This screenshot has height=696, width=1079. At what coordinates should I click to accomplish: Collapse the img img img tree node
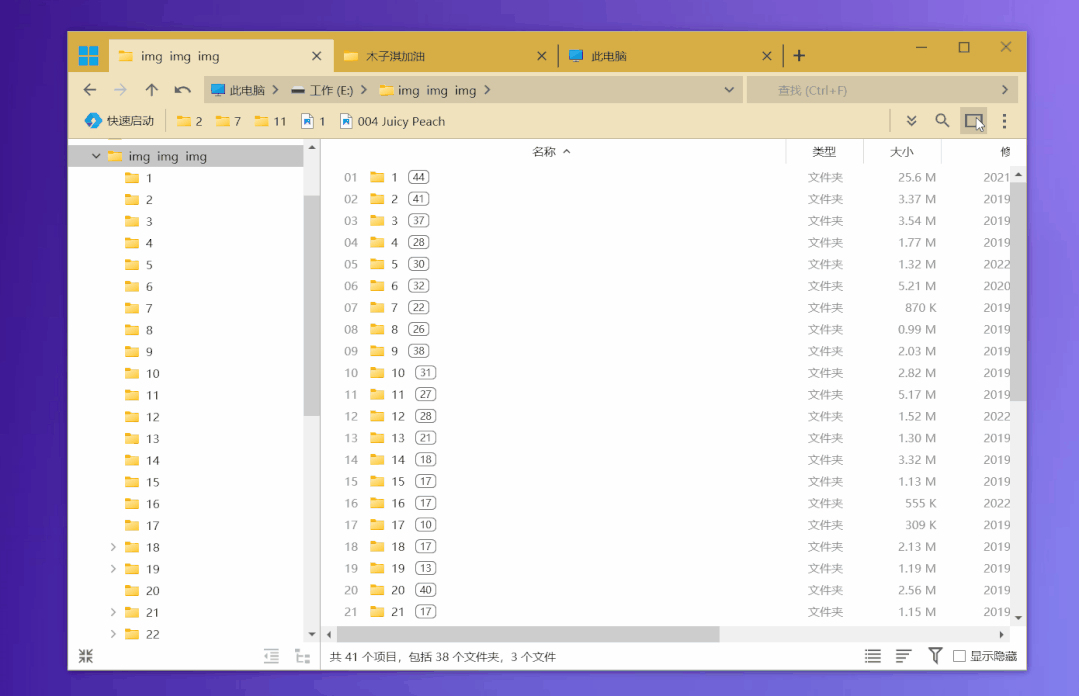pyautogui.click(x=96, y=156)
